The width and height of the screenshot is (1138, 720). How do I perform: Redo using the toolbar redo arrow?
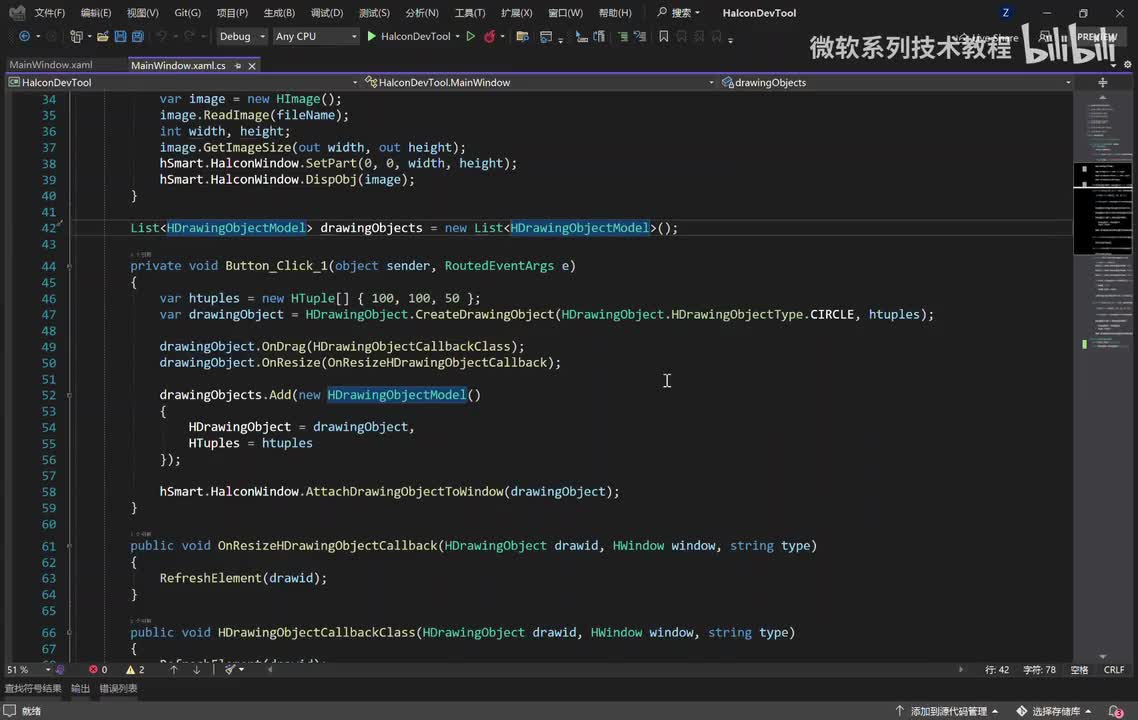click(189, 36)
